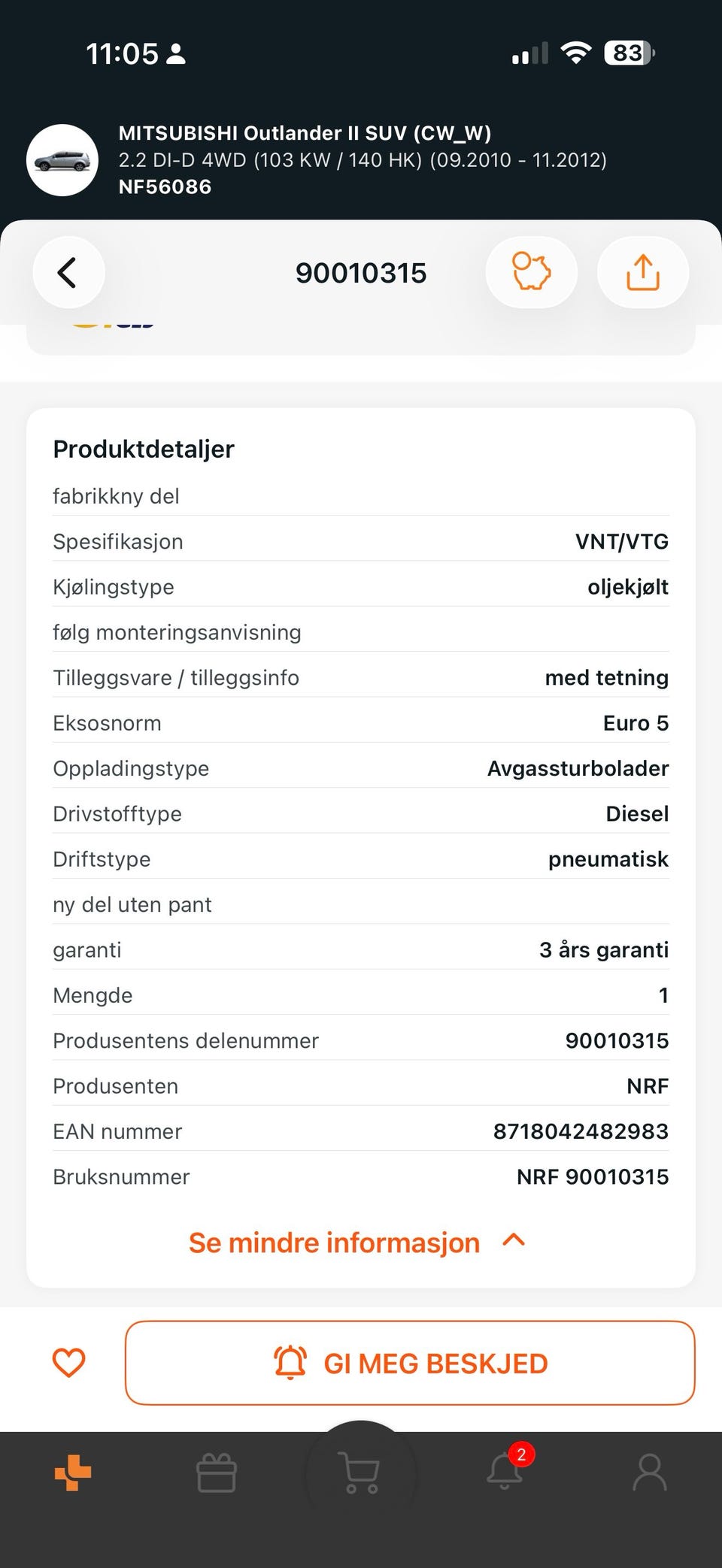Image resolution: width=722 pixels, height=1568 pixels.
Task: Tap the Mitsubishi Outlander vehicle thumbnail
Action: (62, 160)
